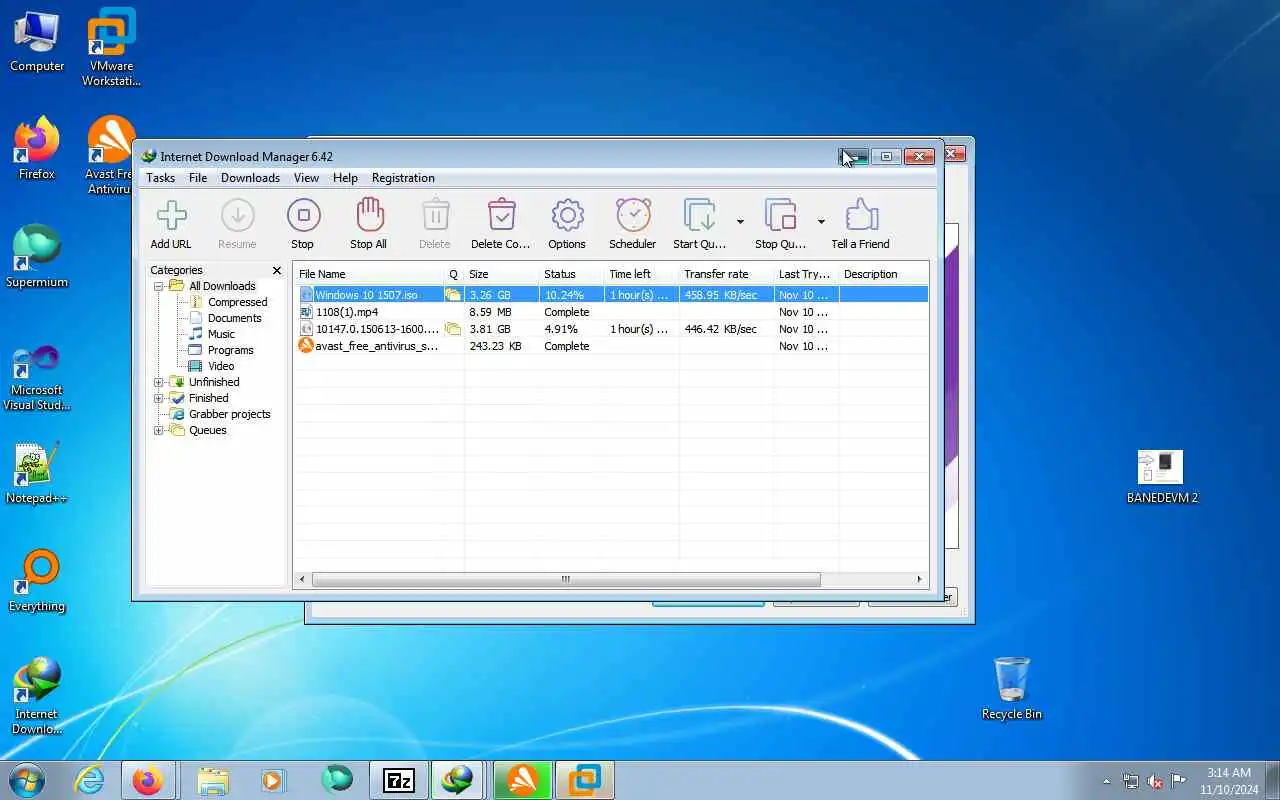This screenshot has height=800, width=1280.
Task: Sort by Status column header
Action: [x=571, y=274]
